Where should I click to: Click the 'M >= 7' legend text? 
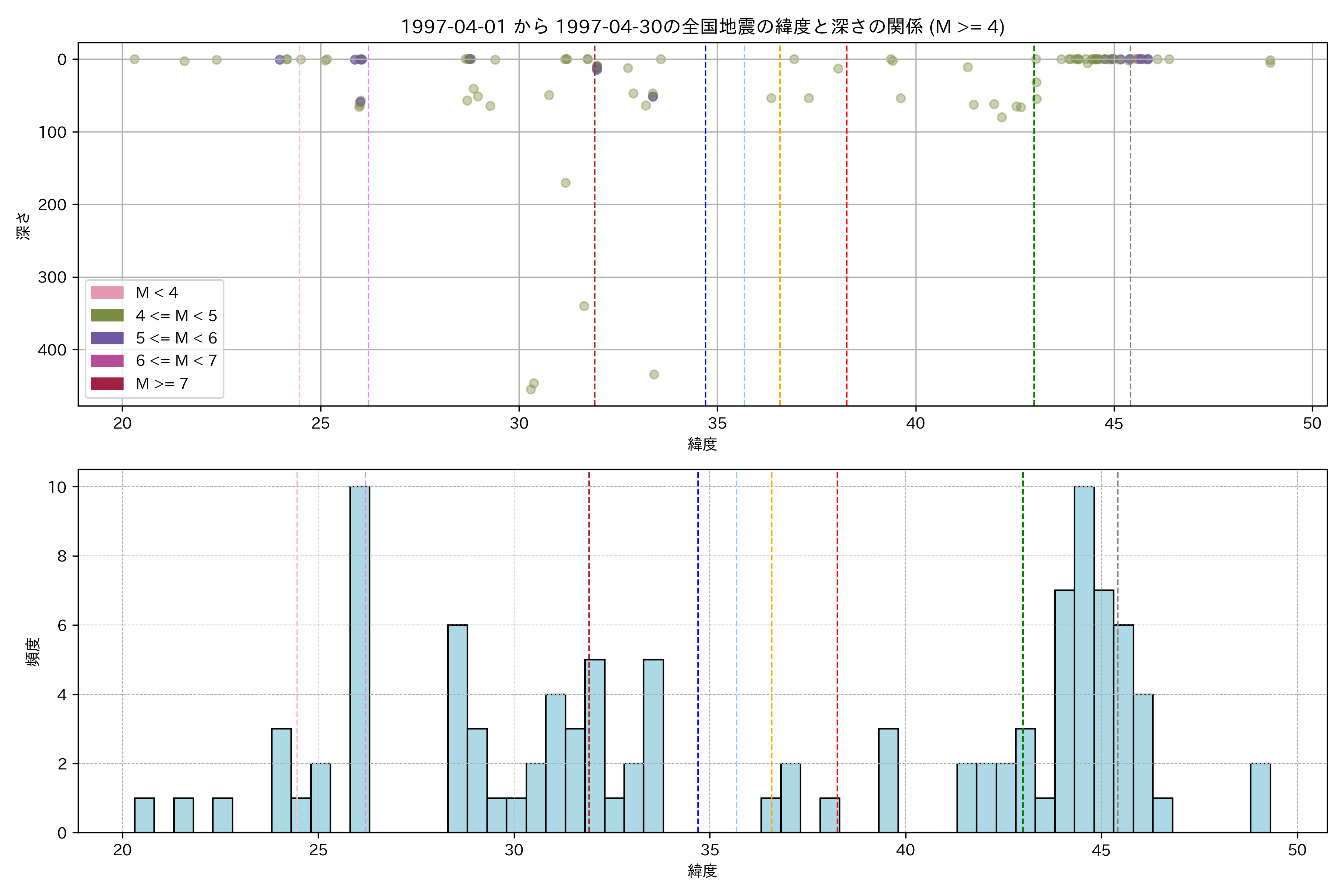click(162, 383)
